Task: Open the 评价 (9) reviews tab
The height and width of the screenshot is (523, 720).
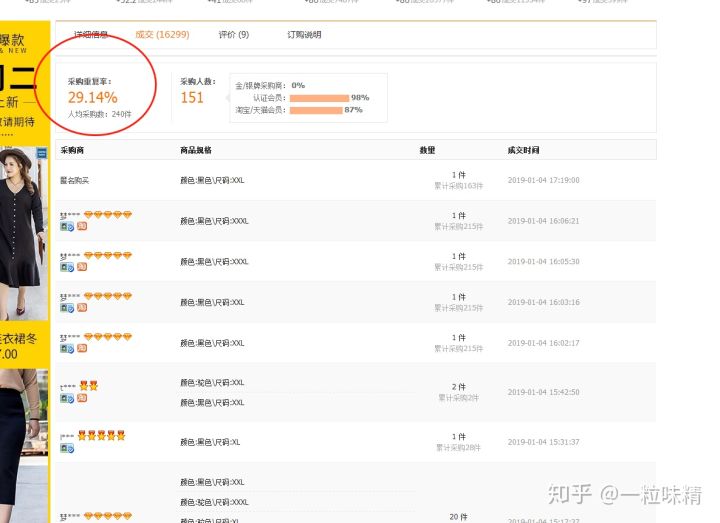Action: [x=234, y=34]
